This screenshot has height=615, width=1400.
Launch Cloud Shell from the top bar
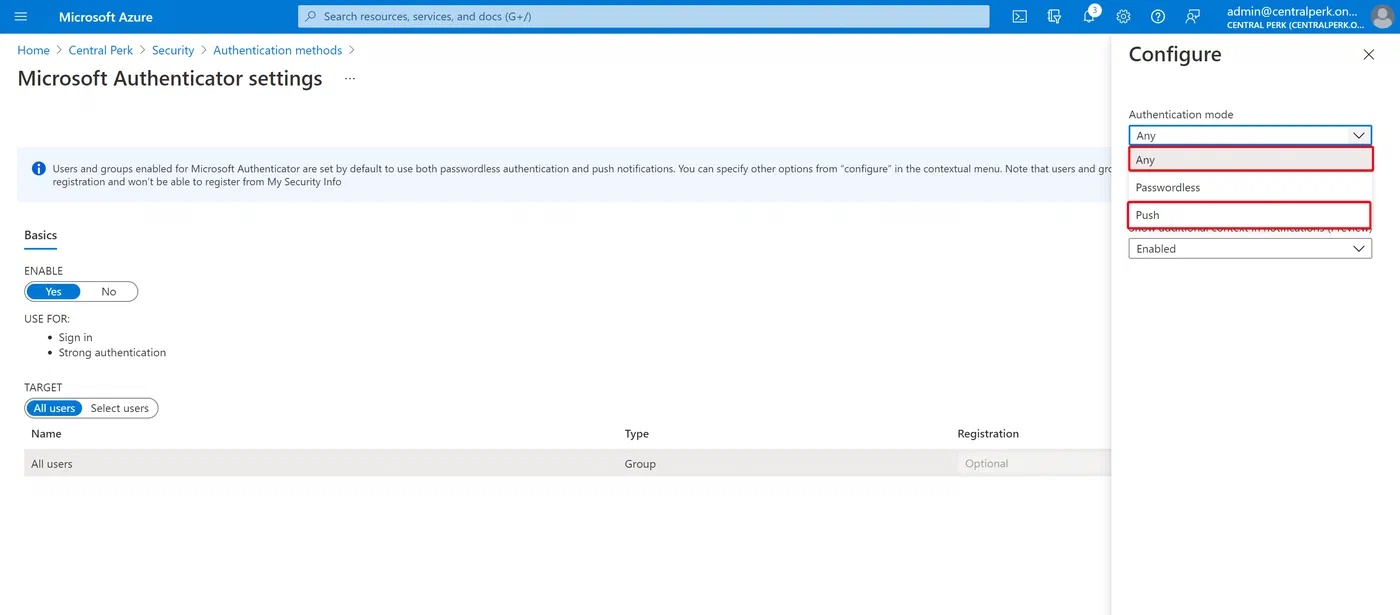tap(1019, 17)
